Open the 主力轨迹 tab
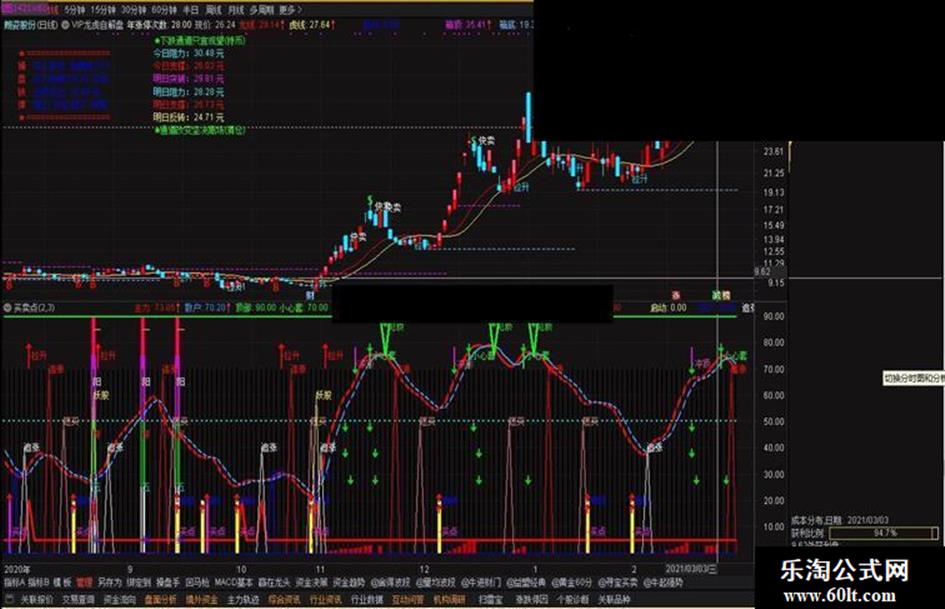This screenshot has width=945, height=609. click(243, 600)
